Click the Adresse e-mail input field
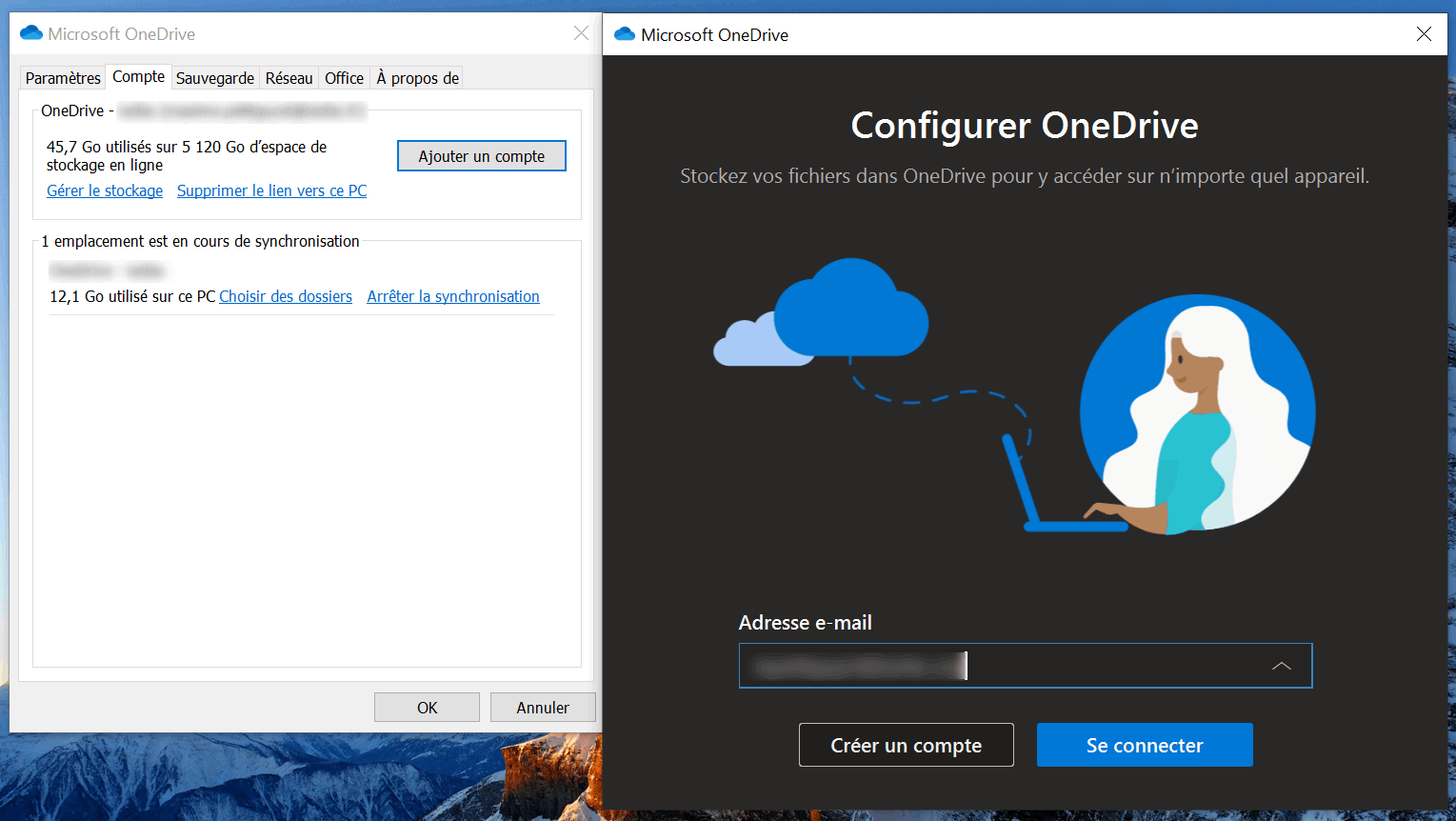Viewport: 1456px width, 821px height. coord(1026,666)
